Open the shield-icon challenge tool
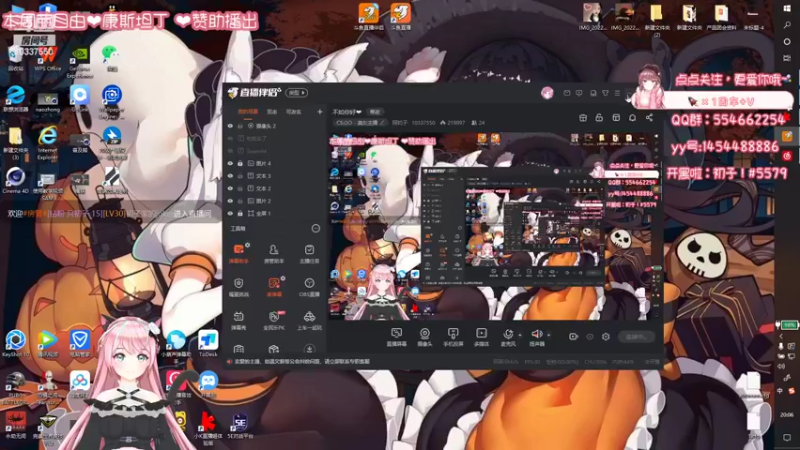This screenshot has height=450, width=800. (238, 287)
